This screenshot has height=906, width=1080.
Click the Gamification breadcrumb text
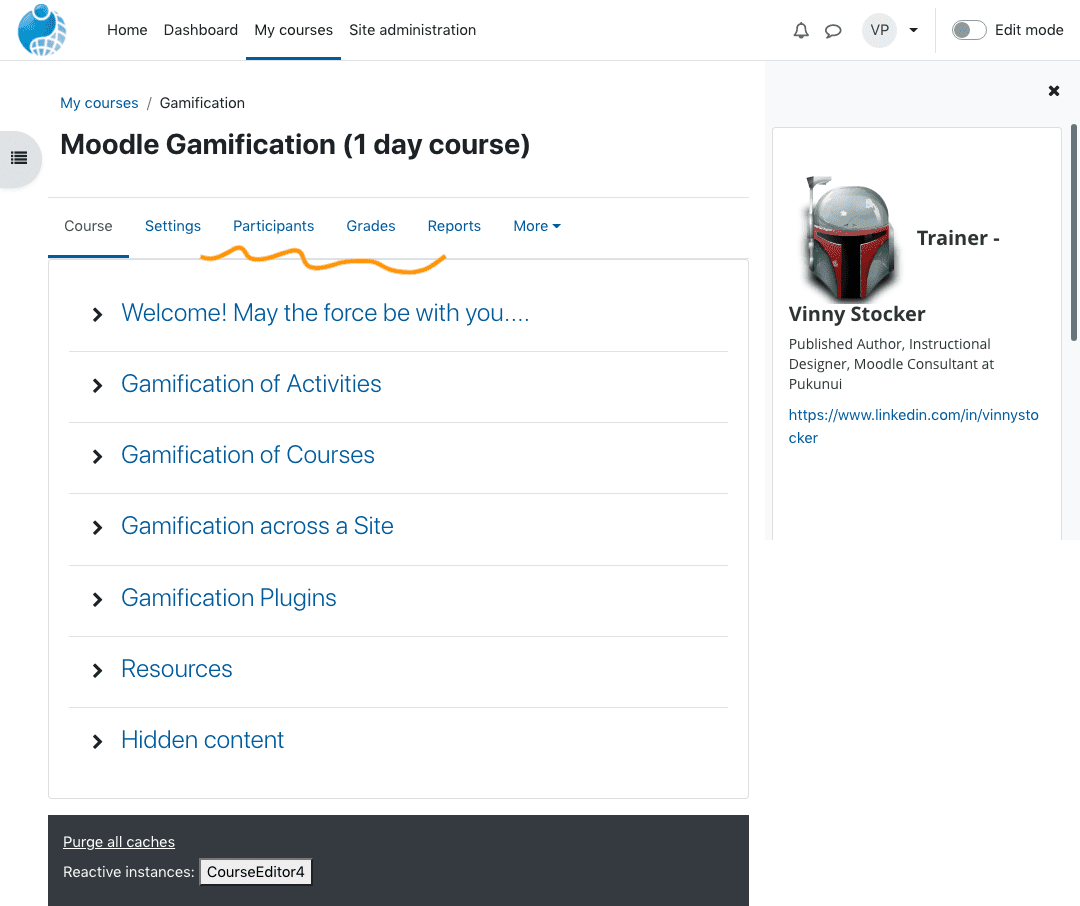(x=202, y=103)
